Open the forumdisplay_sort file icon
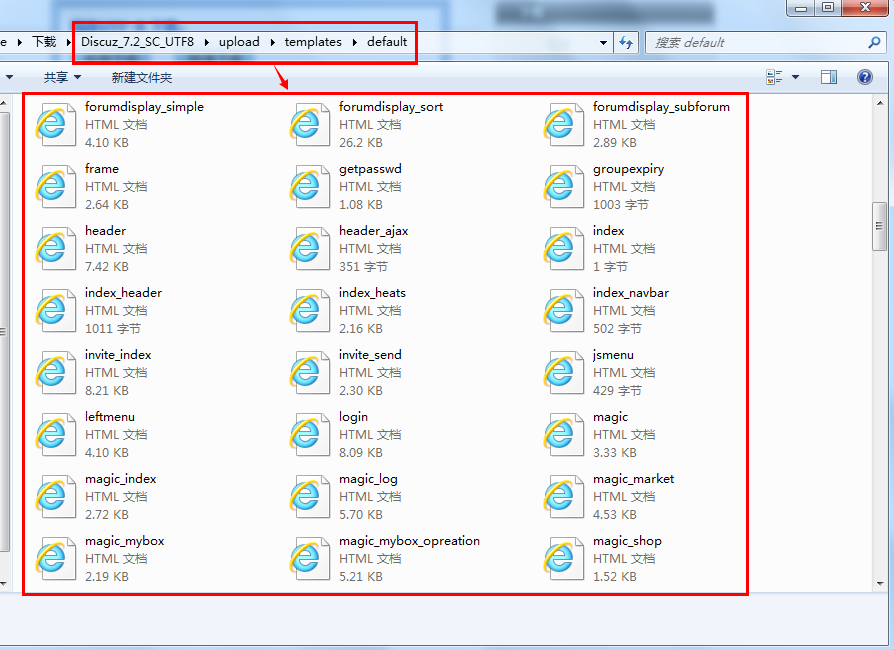894x650 pixels. coord(310,124)
